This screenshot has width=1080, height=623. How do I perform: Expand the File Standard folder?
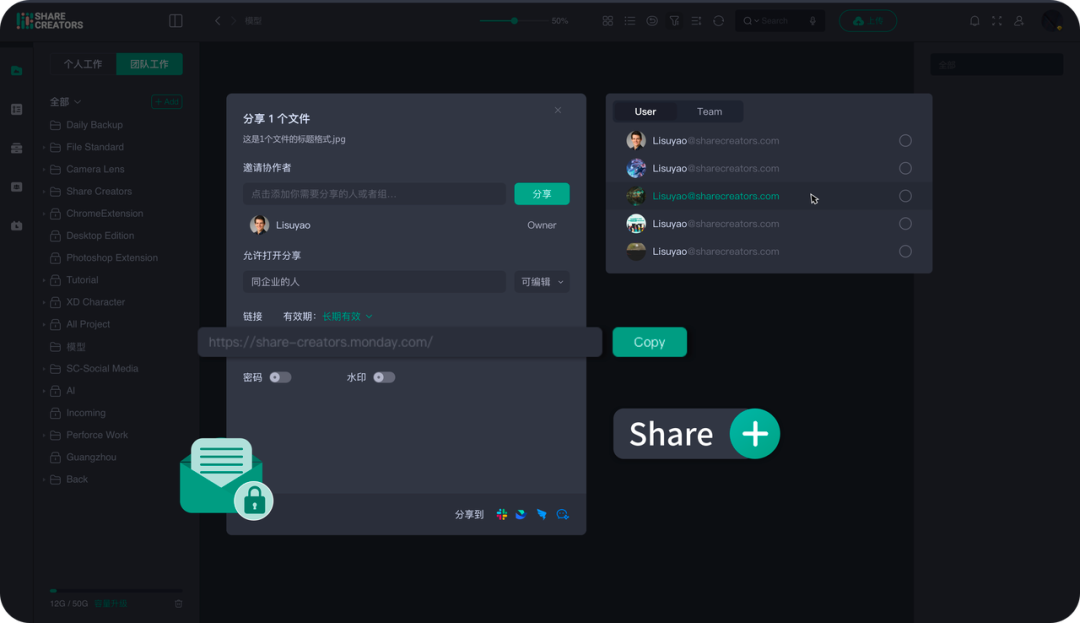pos(44,147)
